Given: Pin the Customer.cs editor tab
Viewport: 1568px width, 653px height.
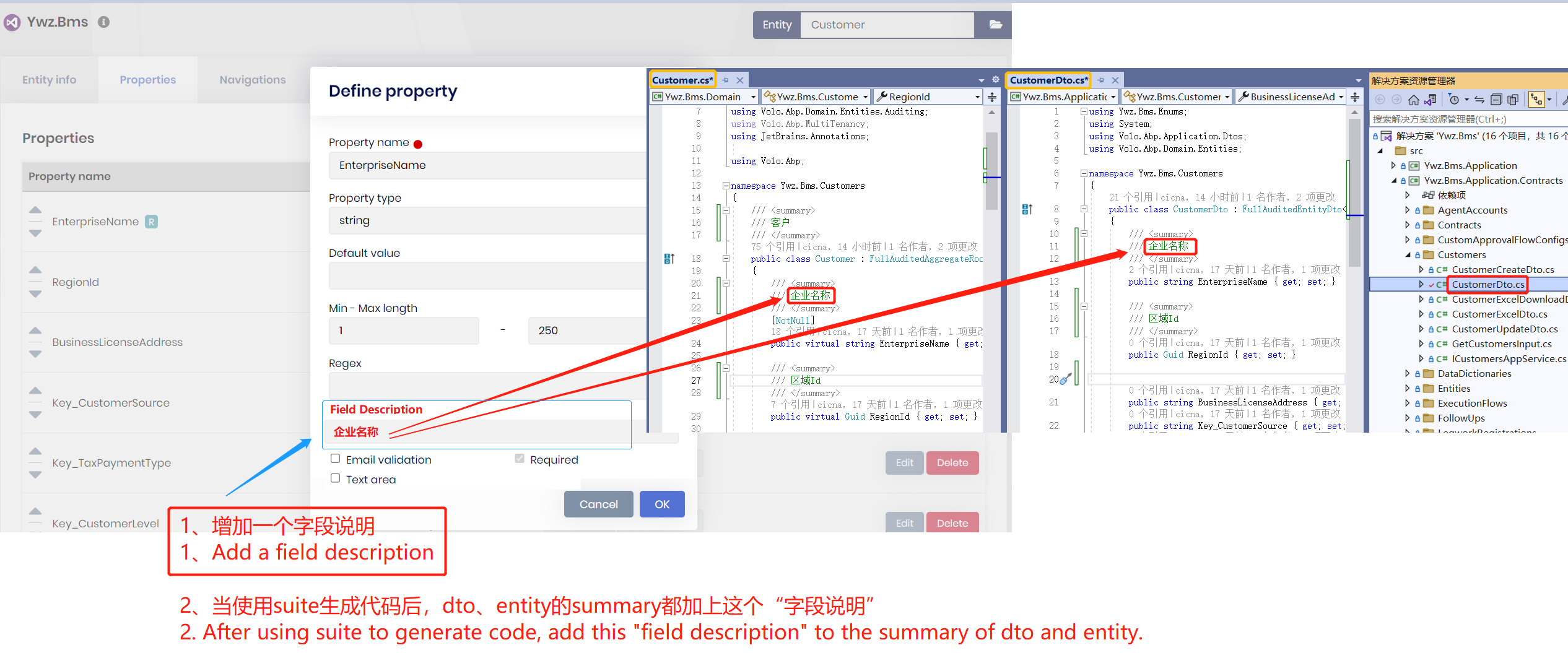Looking at the screenshot, I should (x=726, y=80).
